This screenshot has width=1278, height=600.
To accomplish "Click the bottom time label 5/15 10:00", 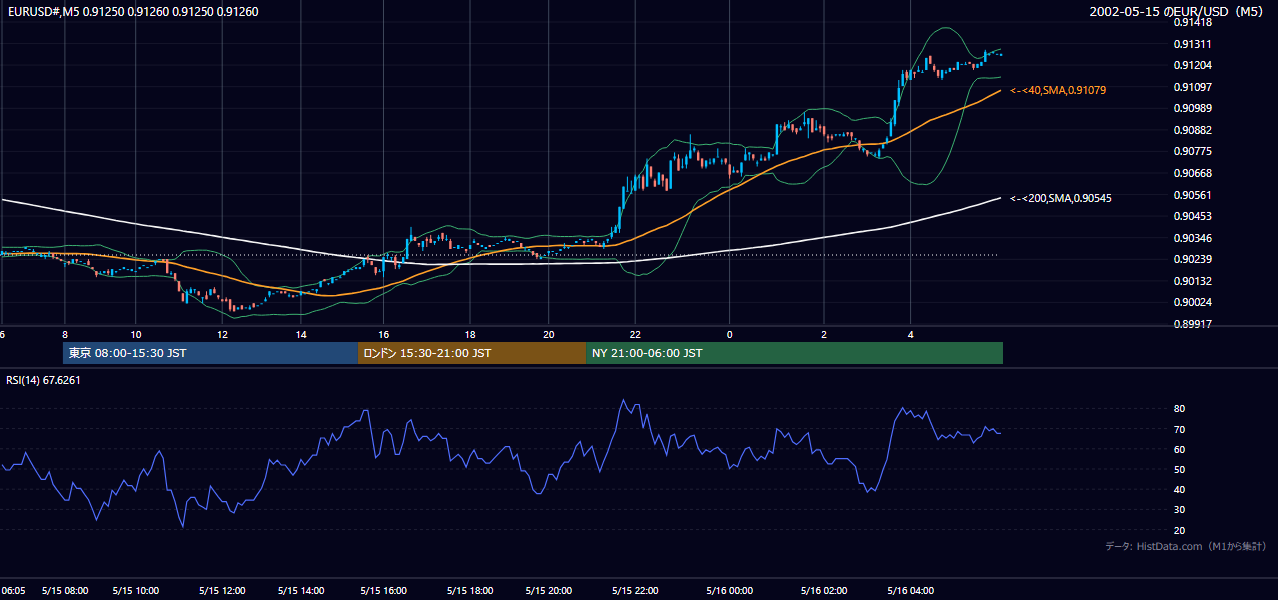I will [x=136, y=590].
